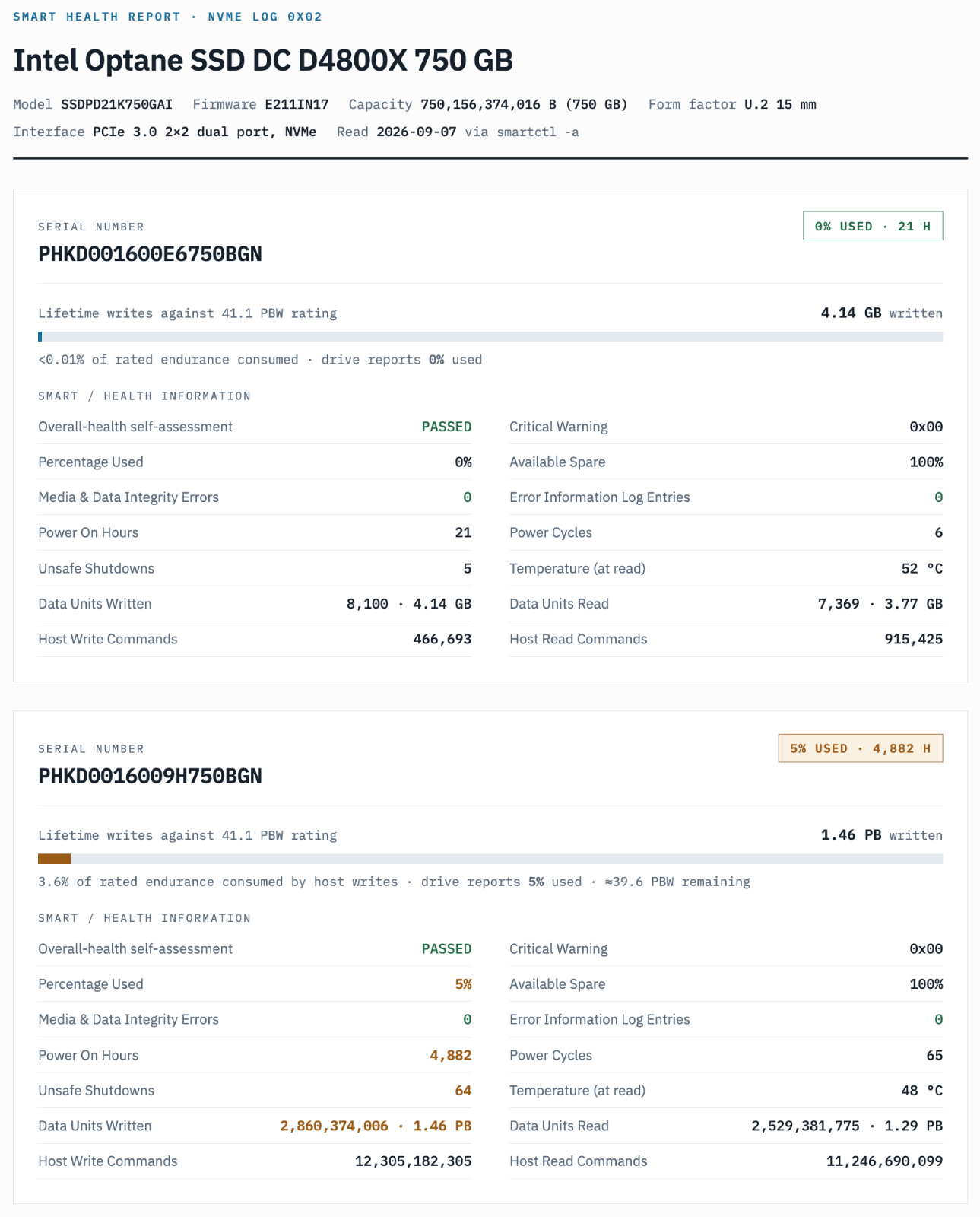980x1217 pixels.
Task: Click the second drive's orange 5% Percentage Used value
Action: pos(463,984)
